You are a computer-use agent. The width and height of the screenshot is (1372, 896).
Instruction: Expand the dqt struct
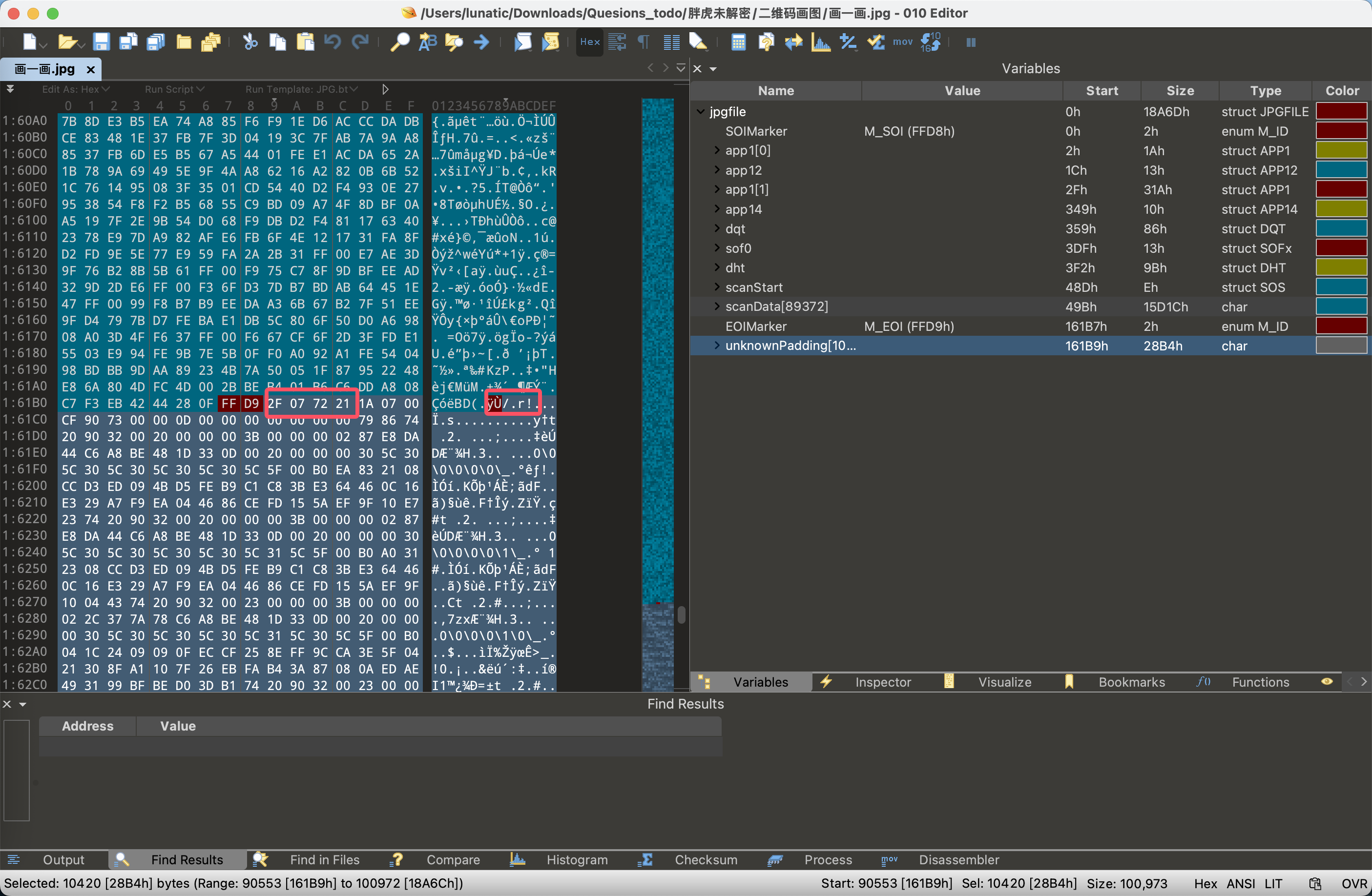pos(717,229)
